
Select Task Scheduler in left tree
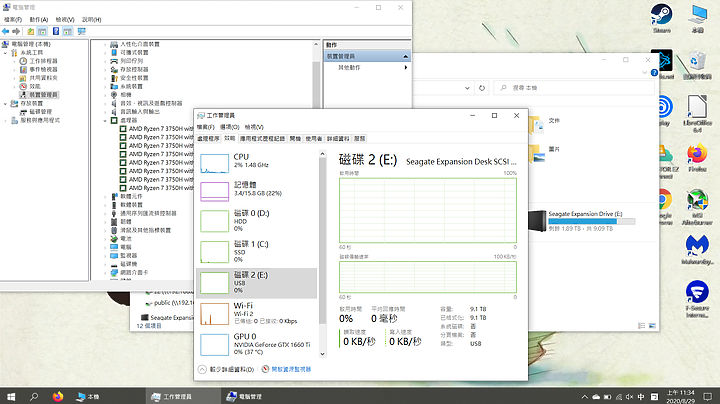pos(39,61)
